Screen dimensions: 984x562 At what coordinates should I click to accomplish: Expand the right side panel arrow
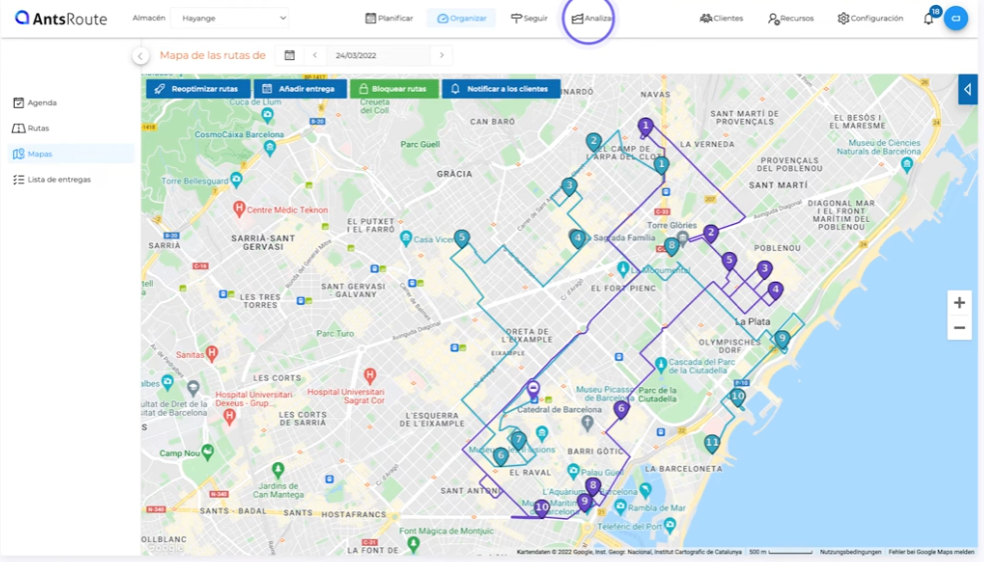(968, 89)
